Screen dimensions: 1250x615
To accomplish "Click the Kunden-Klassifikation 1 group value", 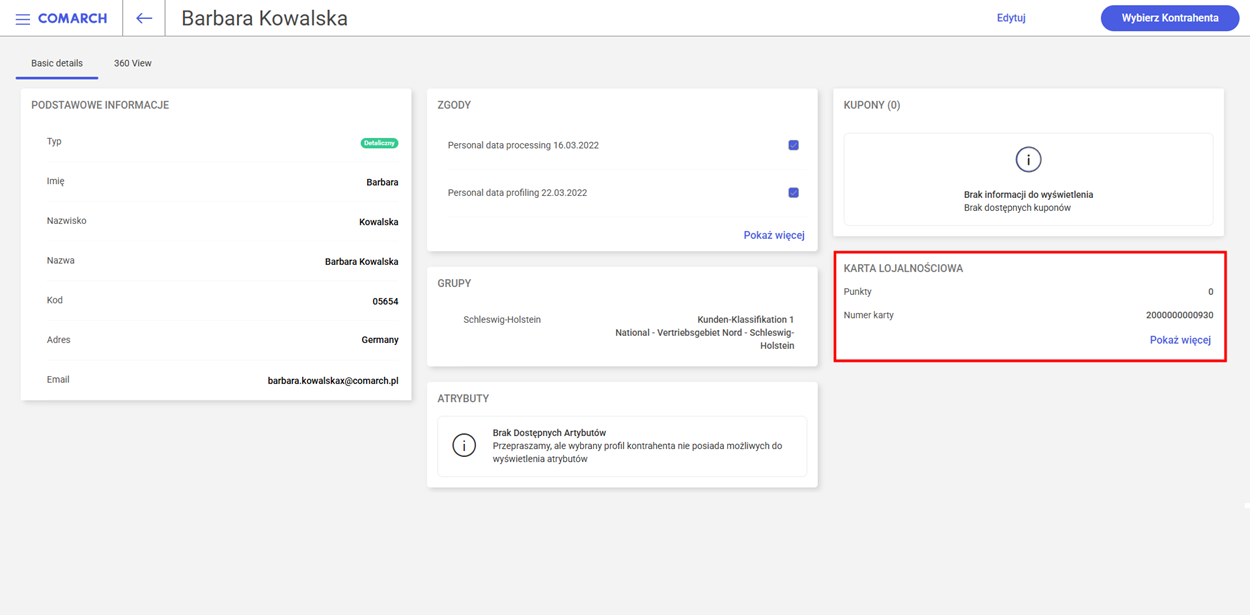I will coord(745,320).
